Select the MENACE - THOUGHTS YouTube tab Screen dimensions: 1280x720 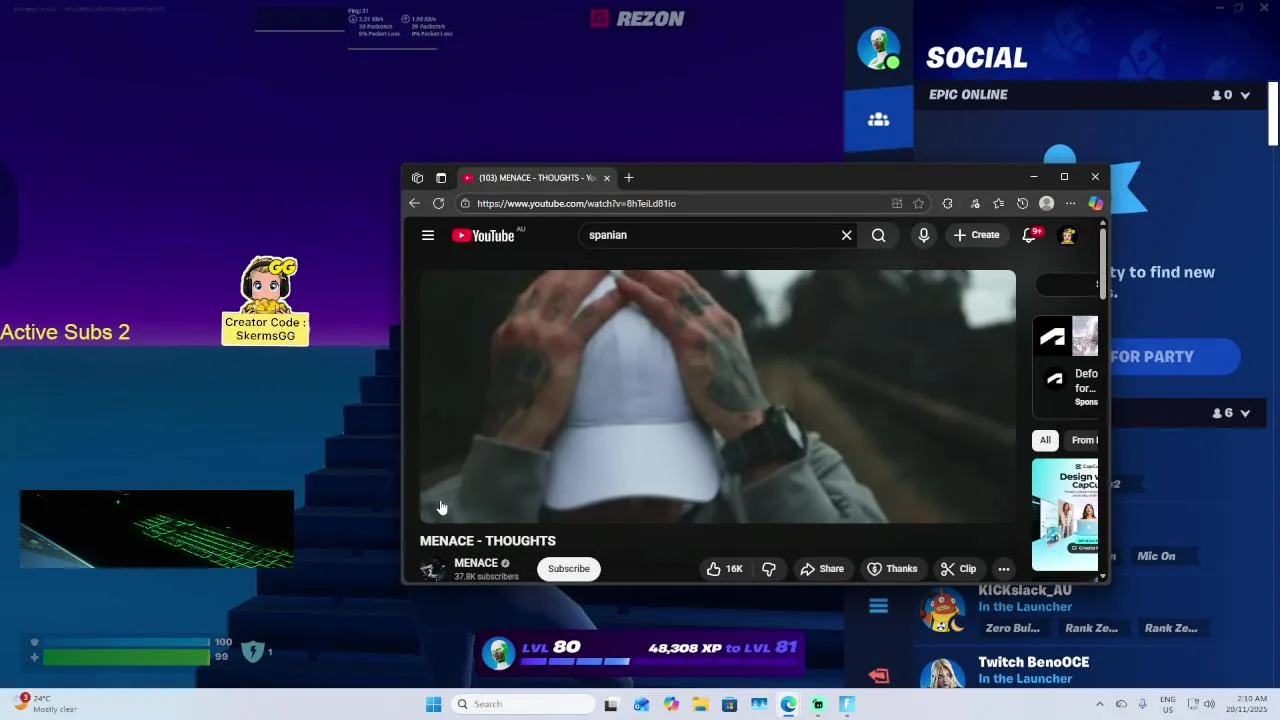[x=537, y=178]
